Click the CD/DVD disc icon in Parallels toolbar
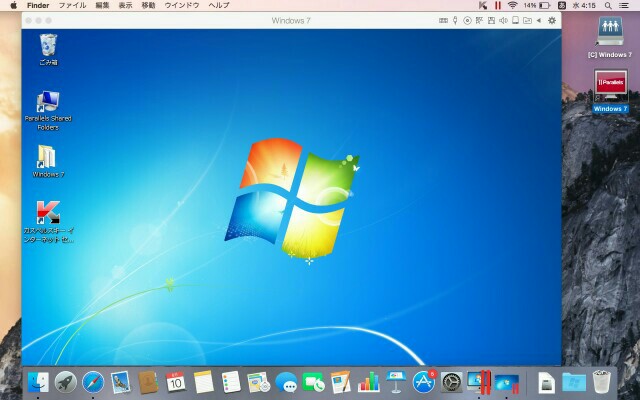The height and width of the screenshot is (400, 640). click(x=467, y=20)
